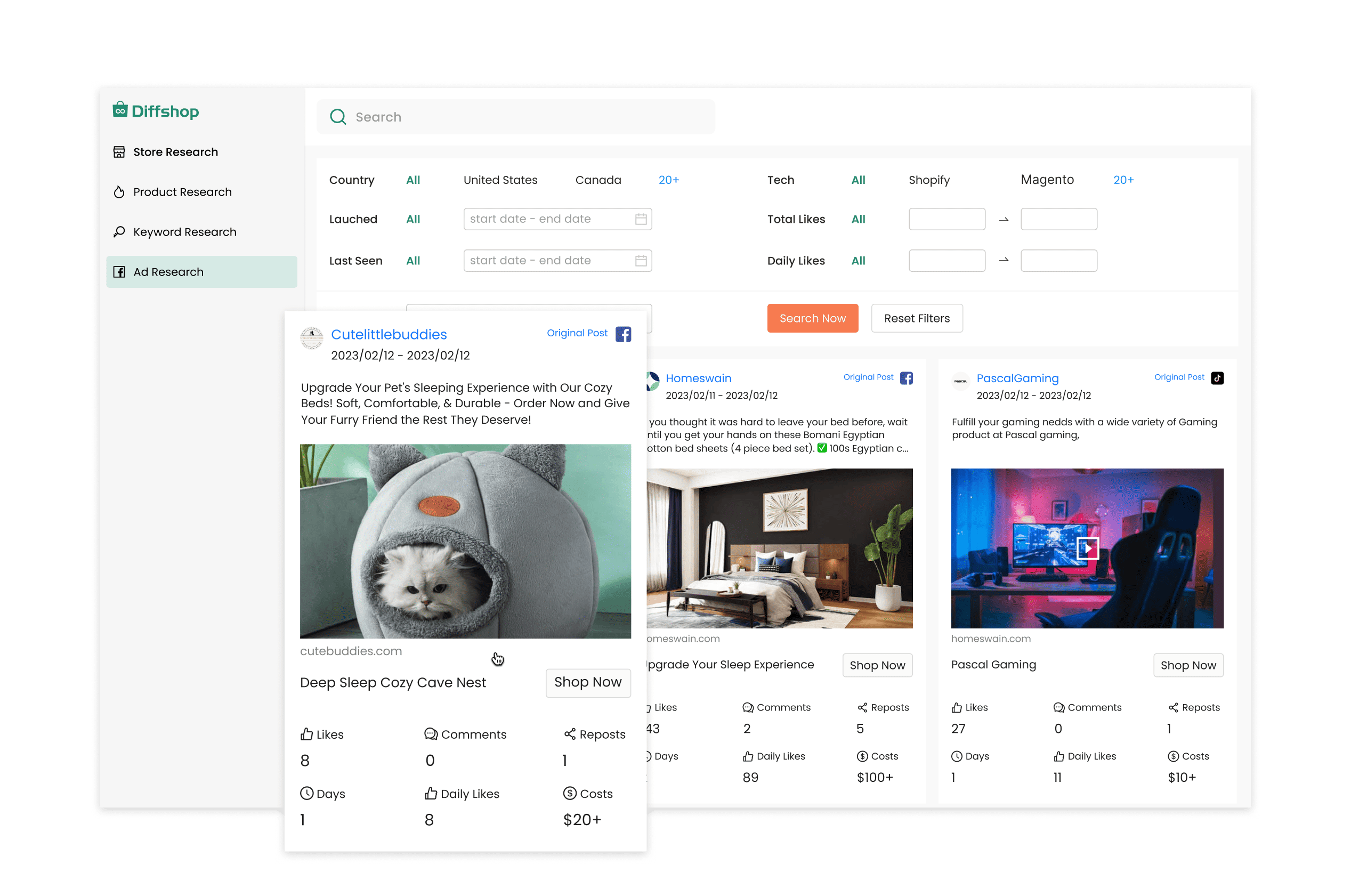The width and height of the screenshot is (1351, 896).
Task: Expand the 20+ country list
Action: [669, 180]
